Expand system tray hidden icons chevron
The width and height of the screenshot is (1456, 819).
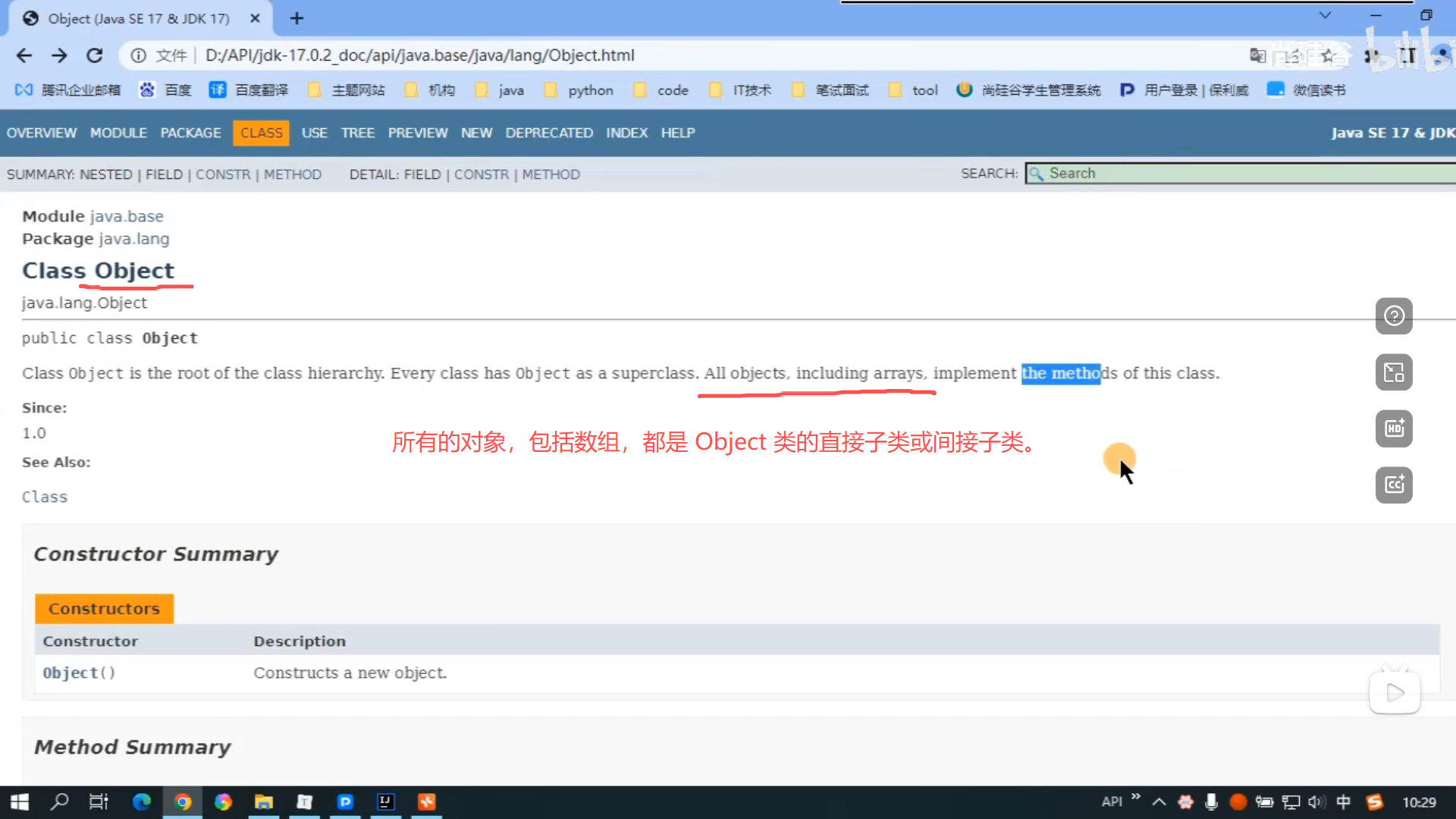1159,802
